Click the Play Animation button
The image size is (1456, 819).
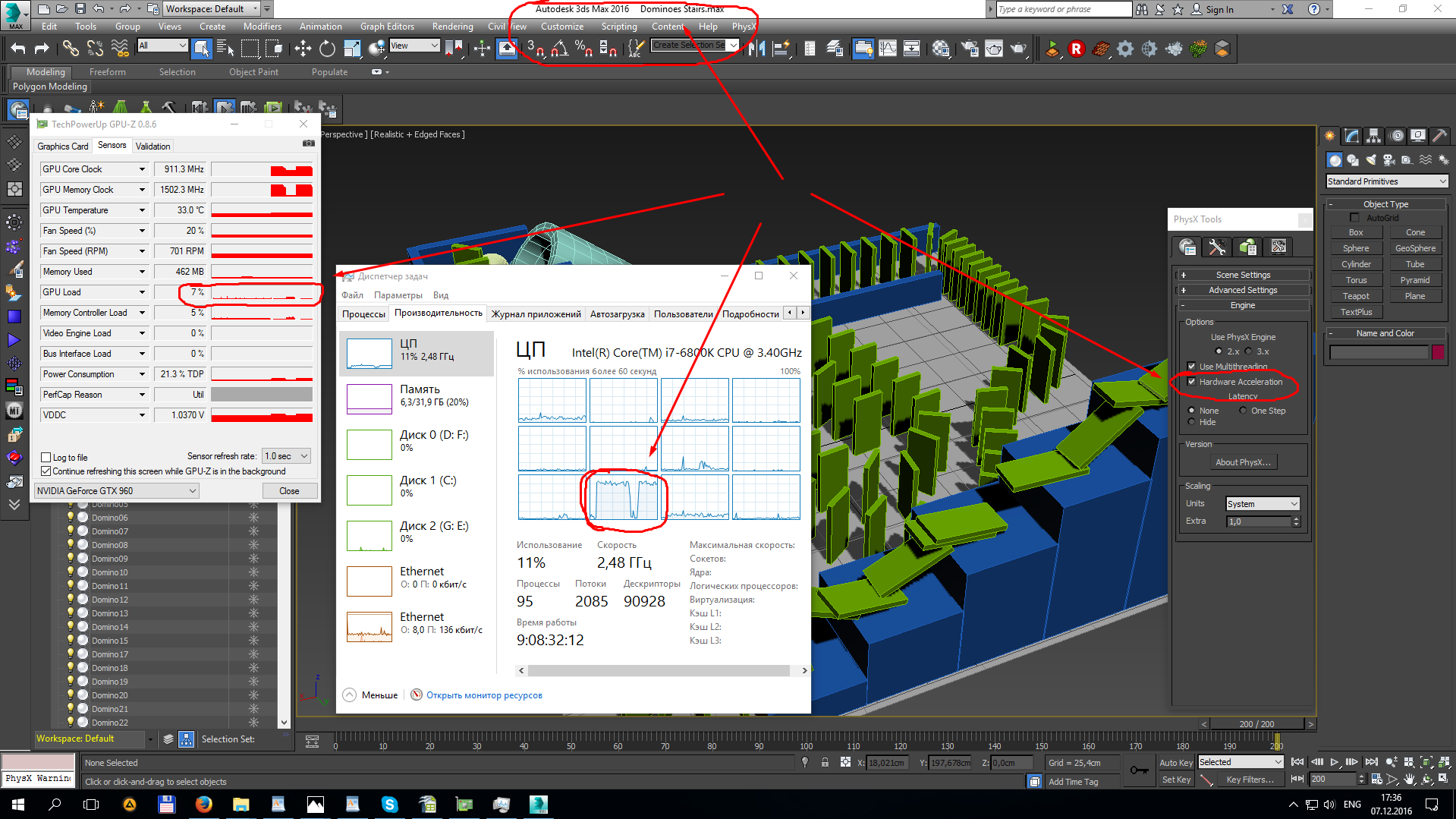tap(1335, 762)
